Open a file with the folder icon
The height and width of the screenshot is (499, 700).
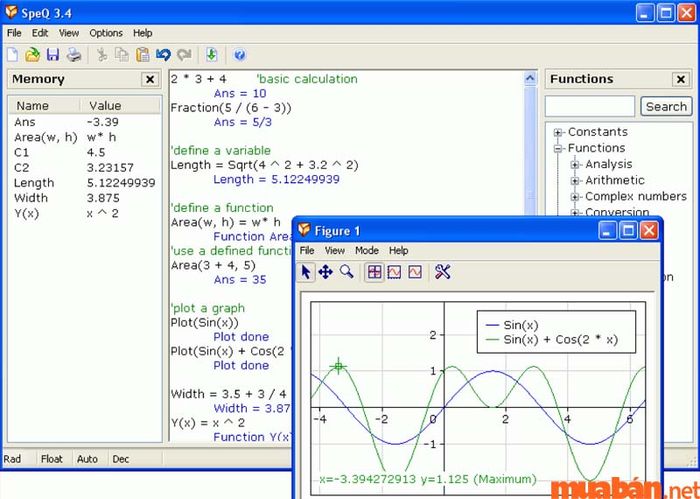point(32,55)
